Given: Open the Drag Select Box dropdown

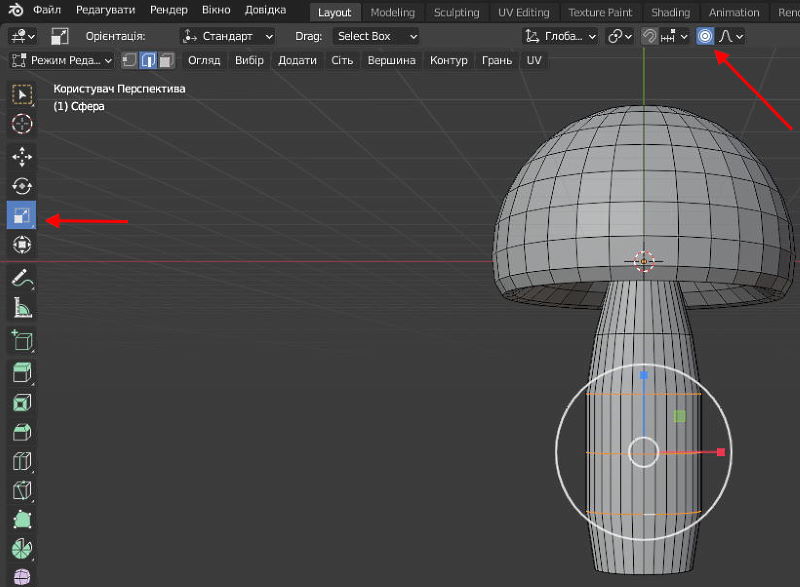Looking at the screenshot, I should pos(376,36).
